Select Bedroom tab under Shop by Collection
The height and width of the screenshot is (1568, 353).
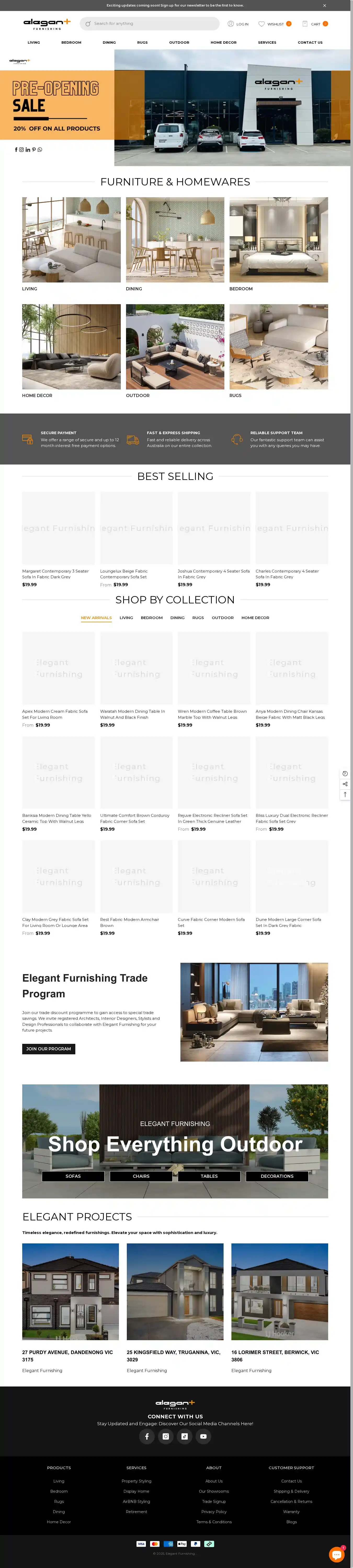coord(152,618)
